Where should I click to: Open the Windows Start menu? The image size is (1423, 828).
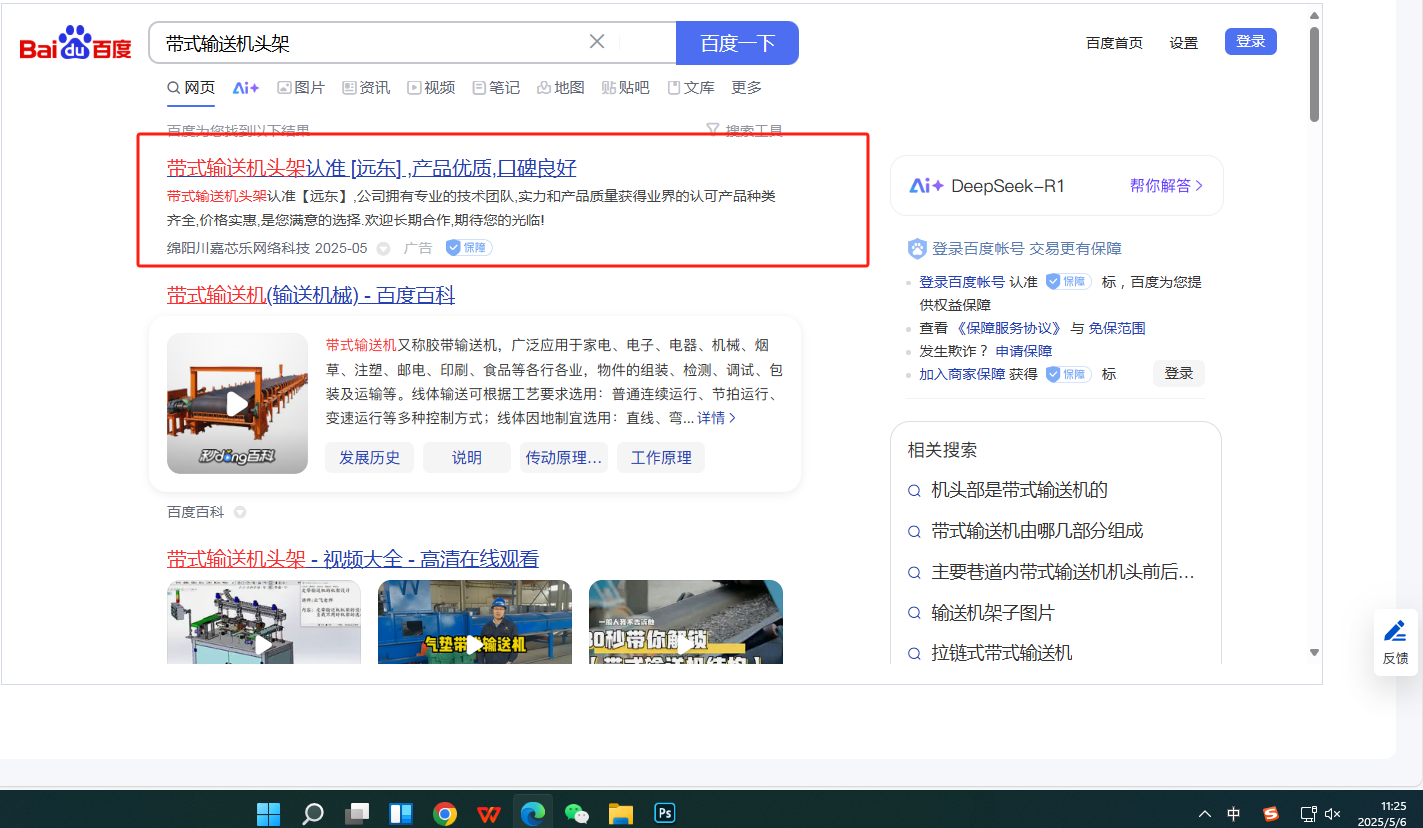pos(268,813)
